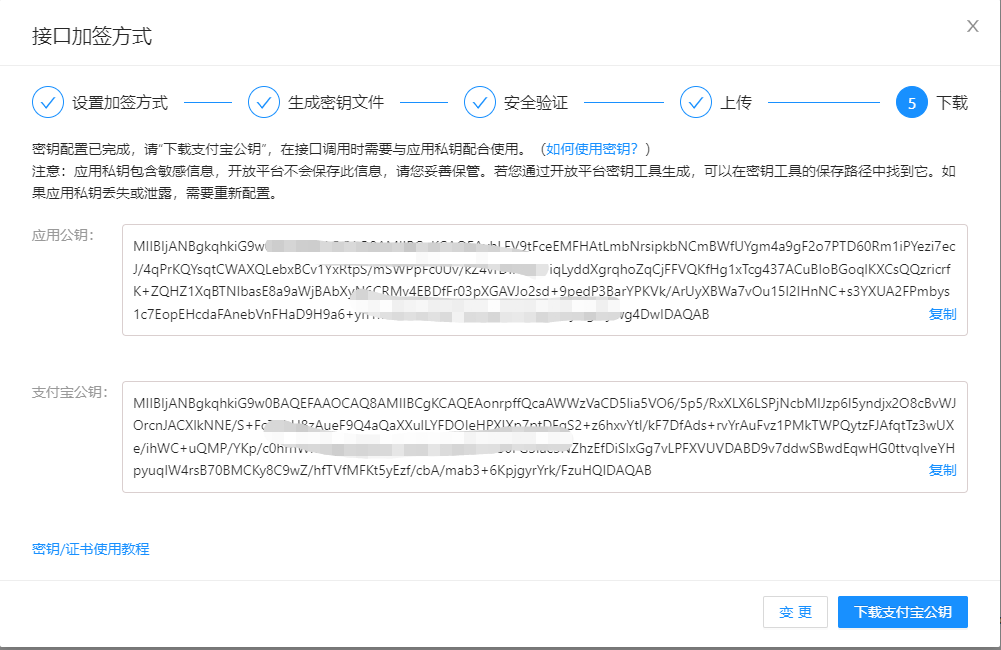Viewport: 1001px width, 650px height.
Task: Select the 安全验证 step label
Action: click(536, 102)
